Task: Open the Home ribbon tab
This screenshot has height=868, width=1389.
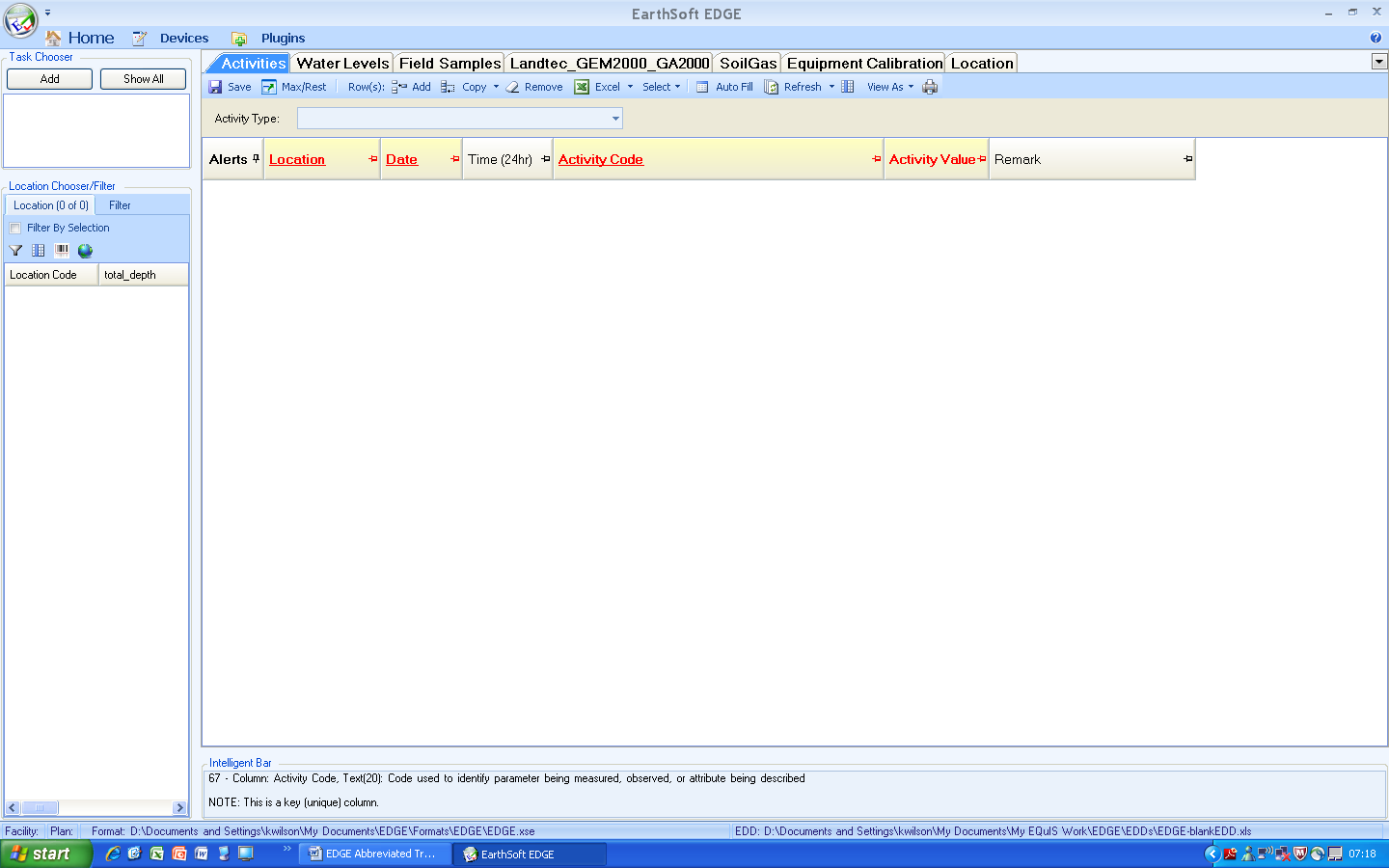Action: click(x=80, y=38)
